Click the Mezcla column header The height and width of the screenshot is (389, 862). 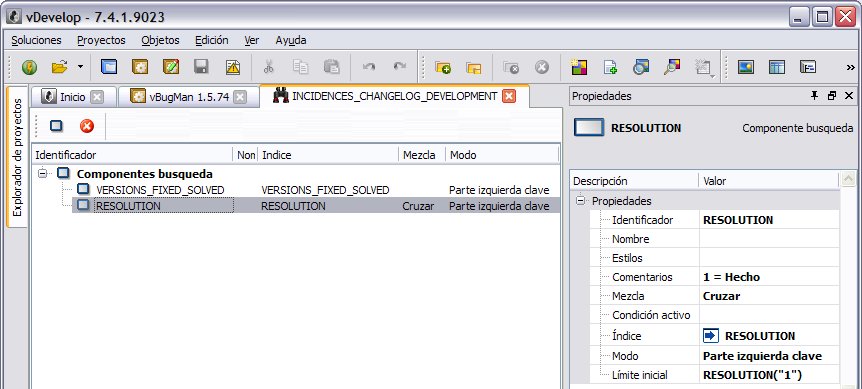tap(422, 155)
